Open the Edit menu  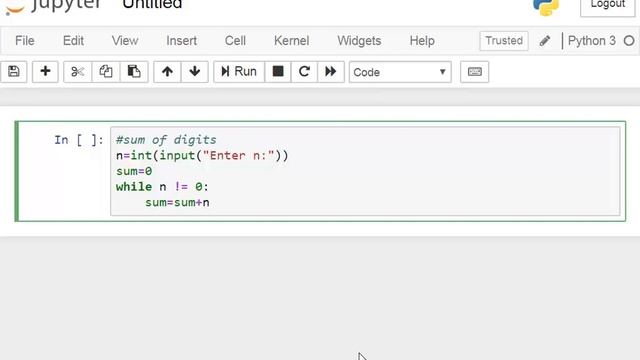(x=73, y=41)
